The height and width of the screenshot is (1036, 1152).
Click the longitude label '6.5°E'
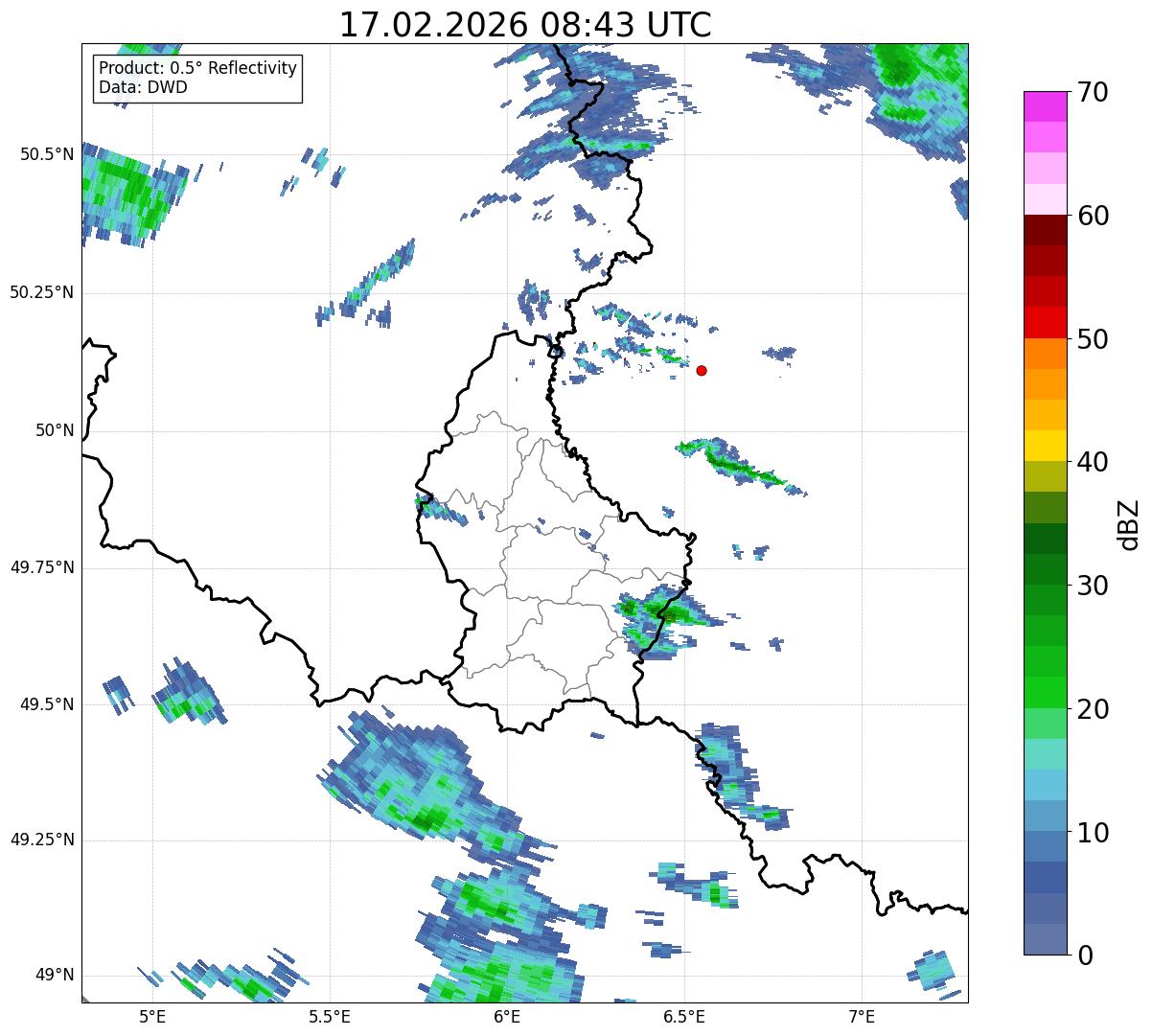click(x=684, y=1016)
